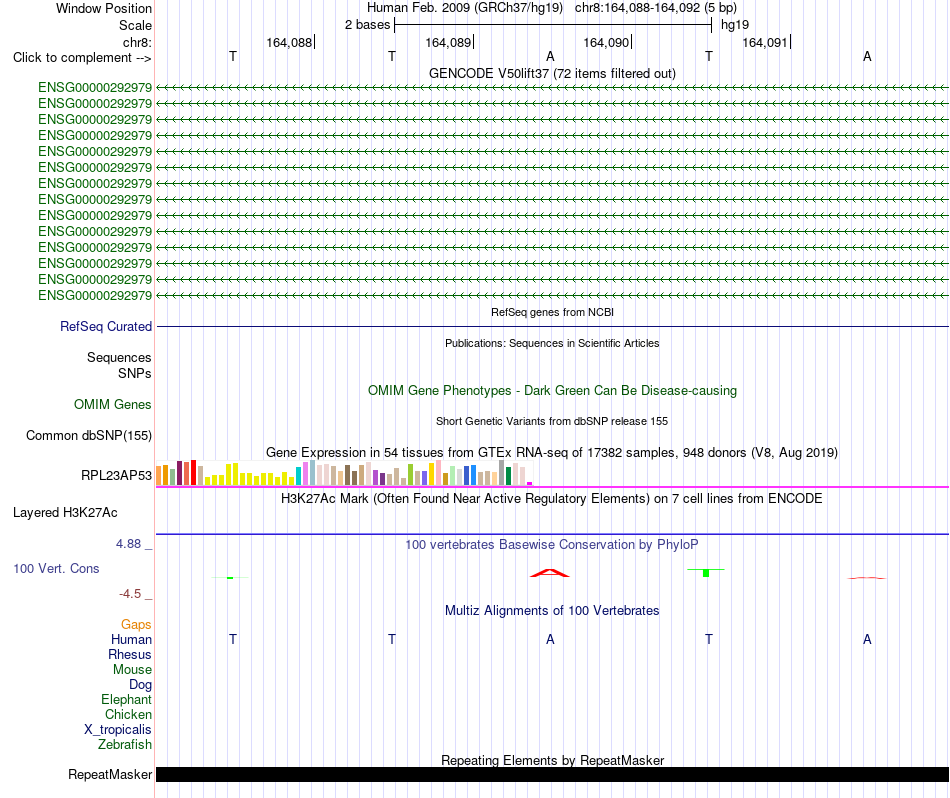Click the GENCODE V50lift37 track title

552,73
